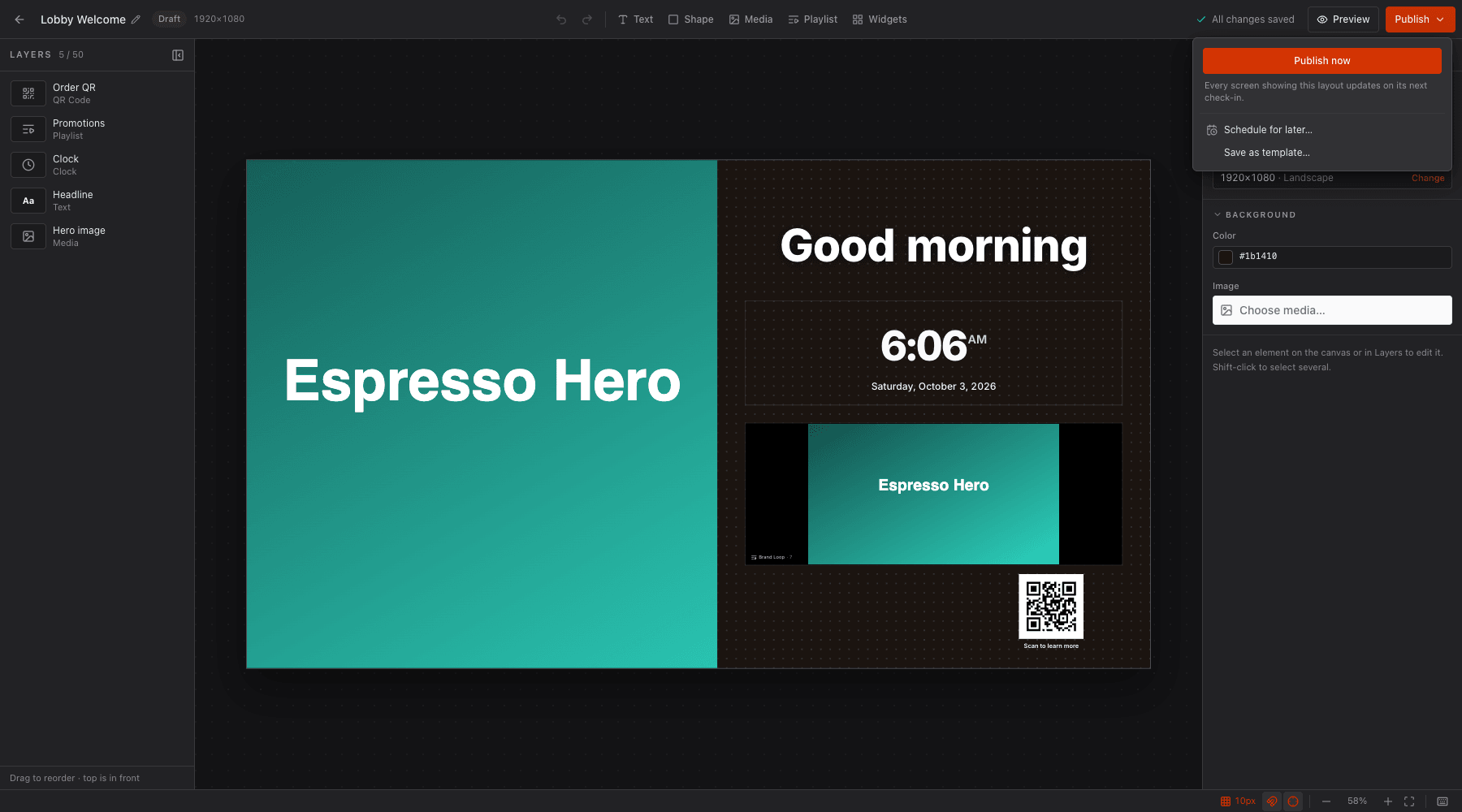Zoom out with the minus icon
1462x812 pixels.
(x=1326, y=801)
